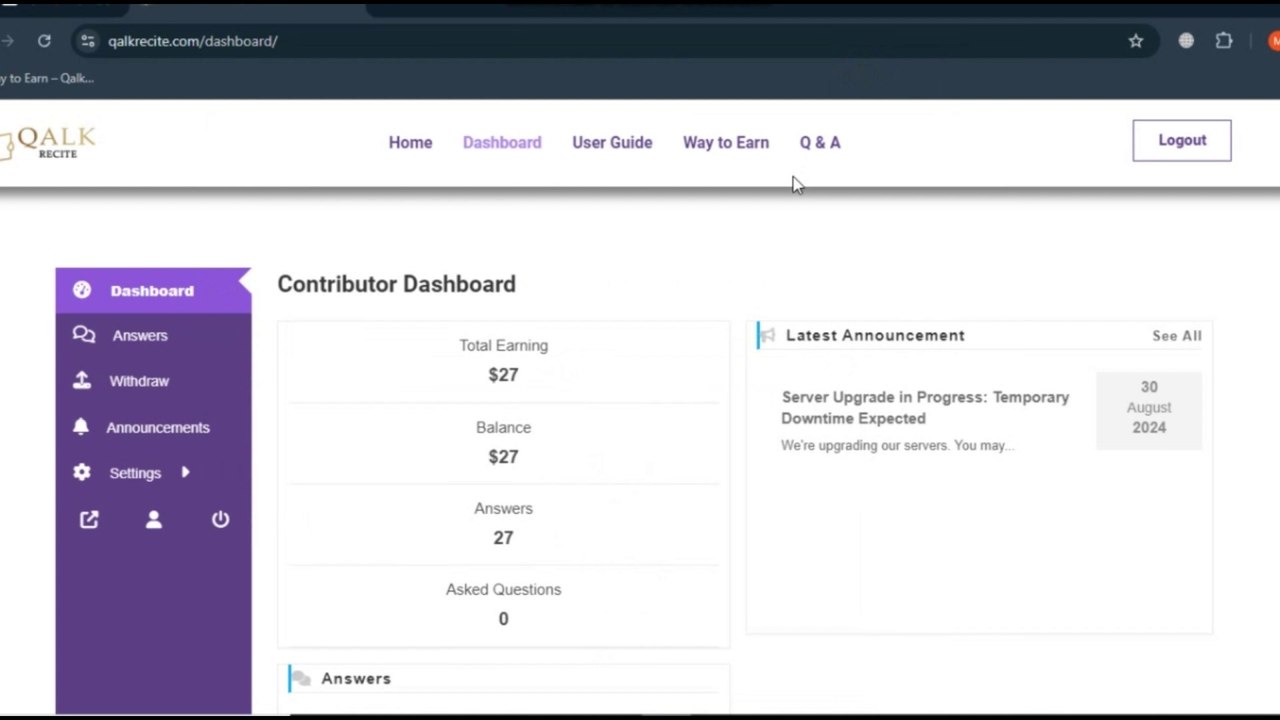
Task: Click the qalkrecite.com address bar URL
Action: pyautogui.click(x=192, y=41)
